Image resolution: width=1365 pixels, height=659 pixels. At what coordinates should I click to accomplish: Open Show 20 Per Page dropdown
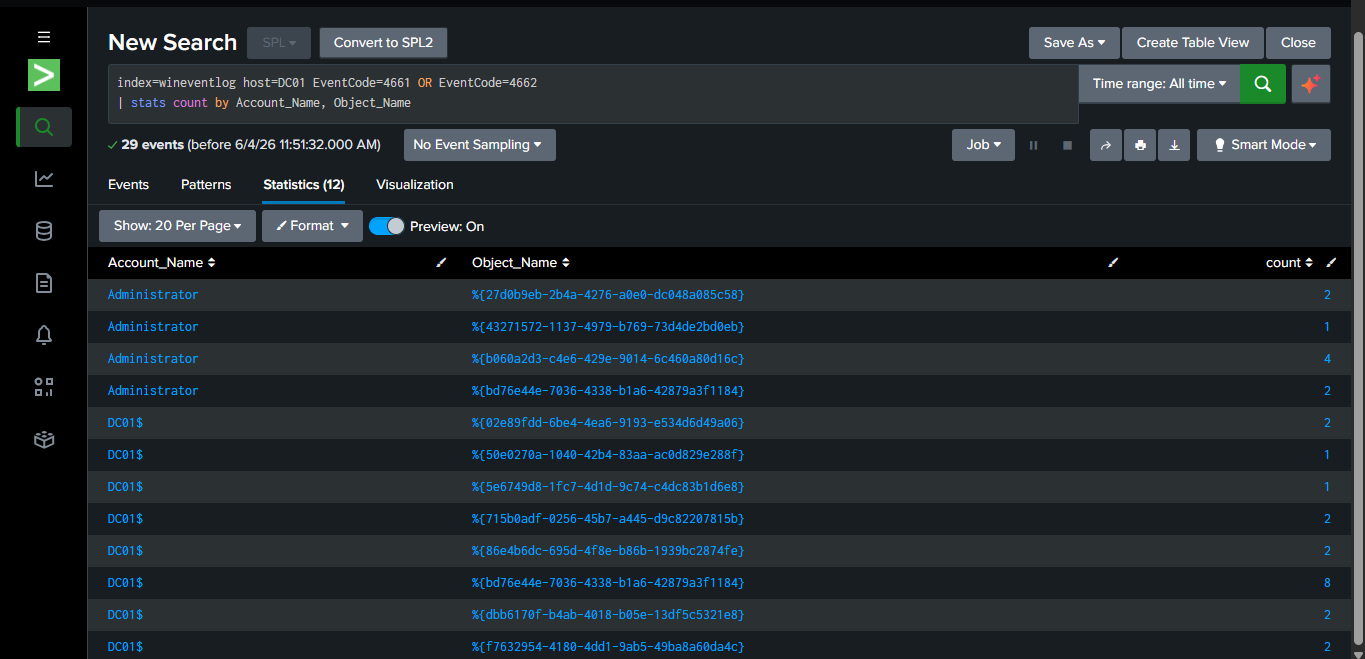[177, 226]
